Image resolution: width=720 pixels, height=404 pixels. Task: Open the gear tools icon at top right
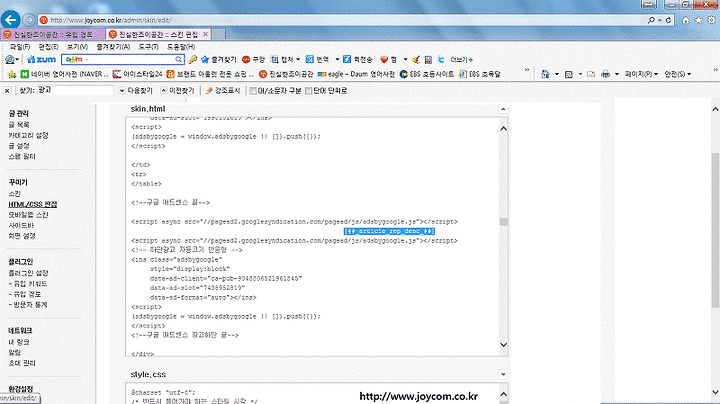[711, 20]
